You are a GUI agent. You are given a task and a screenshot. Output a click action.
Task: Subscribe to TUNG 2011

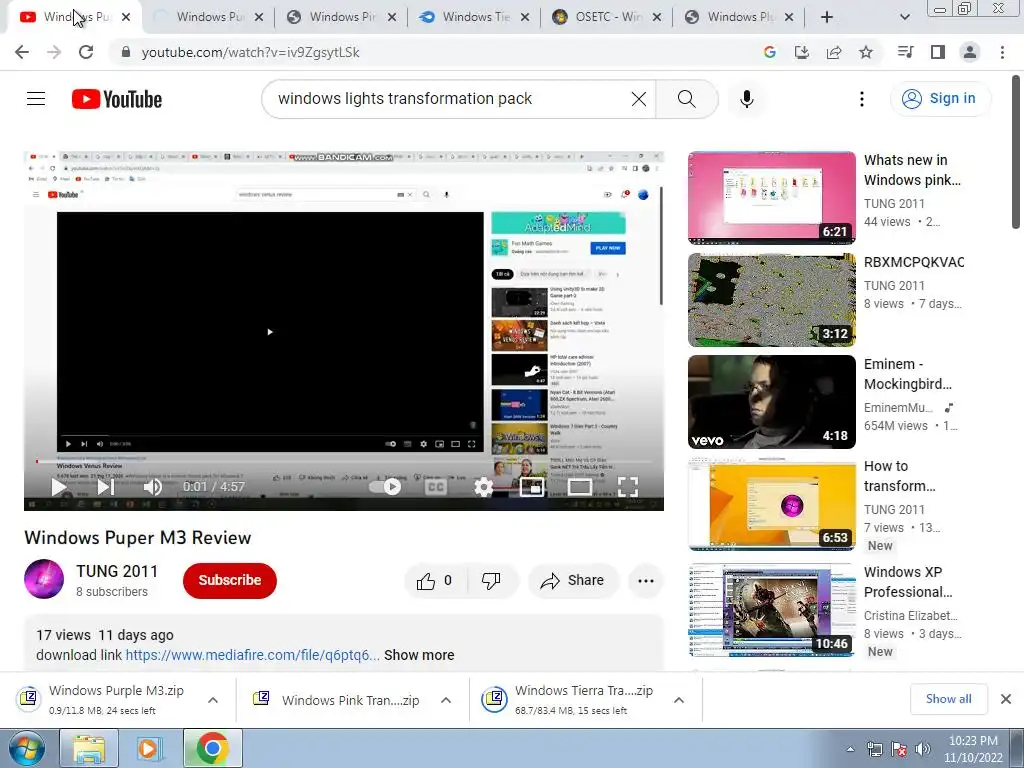tap(230, 580)
